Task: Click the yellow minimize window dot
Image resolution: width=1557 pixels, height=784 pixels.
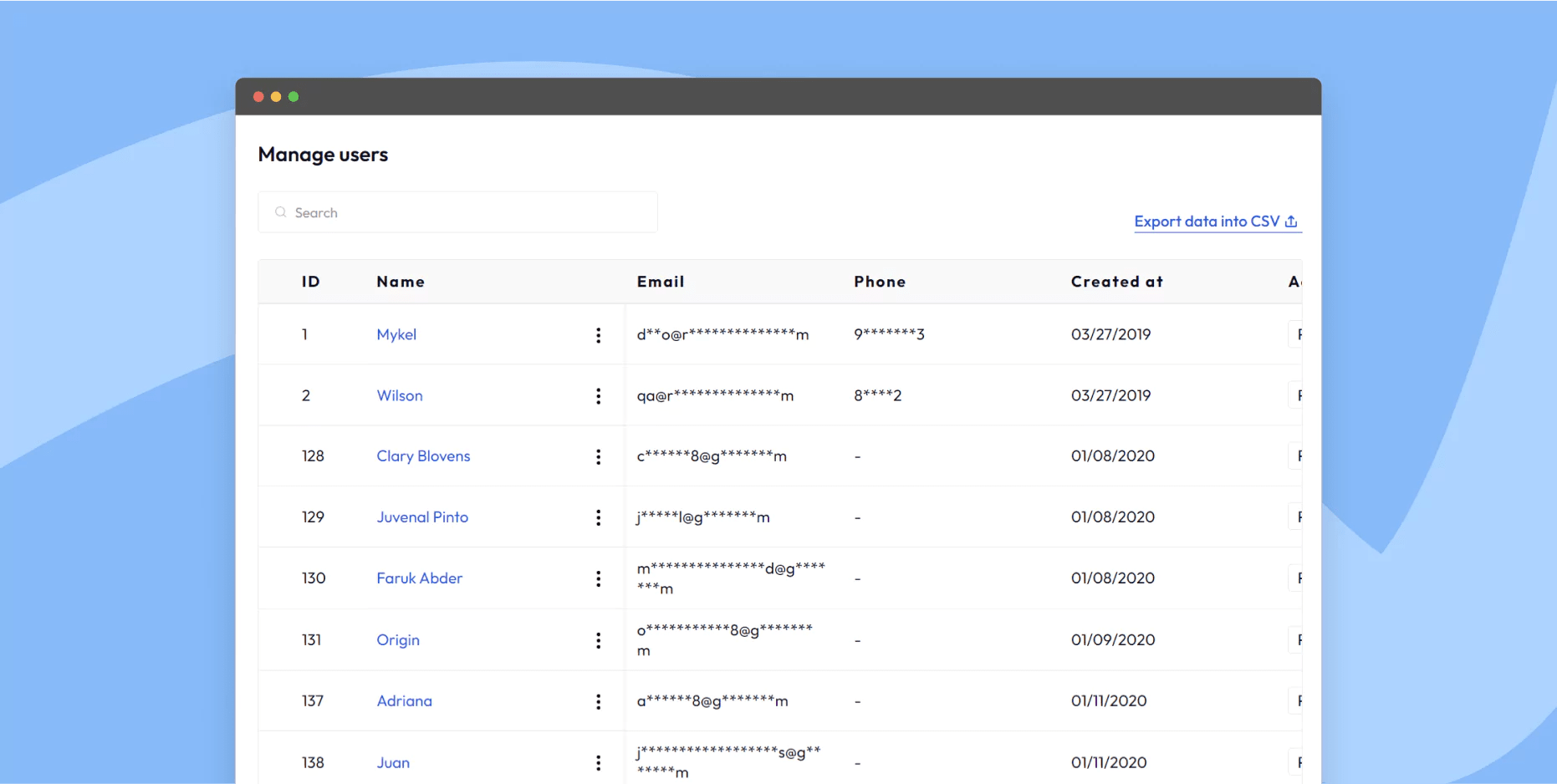Action: coord(276,97)
